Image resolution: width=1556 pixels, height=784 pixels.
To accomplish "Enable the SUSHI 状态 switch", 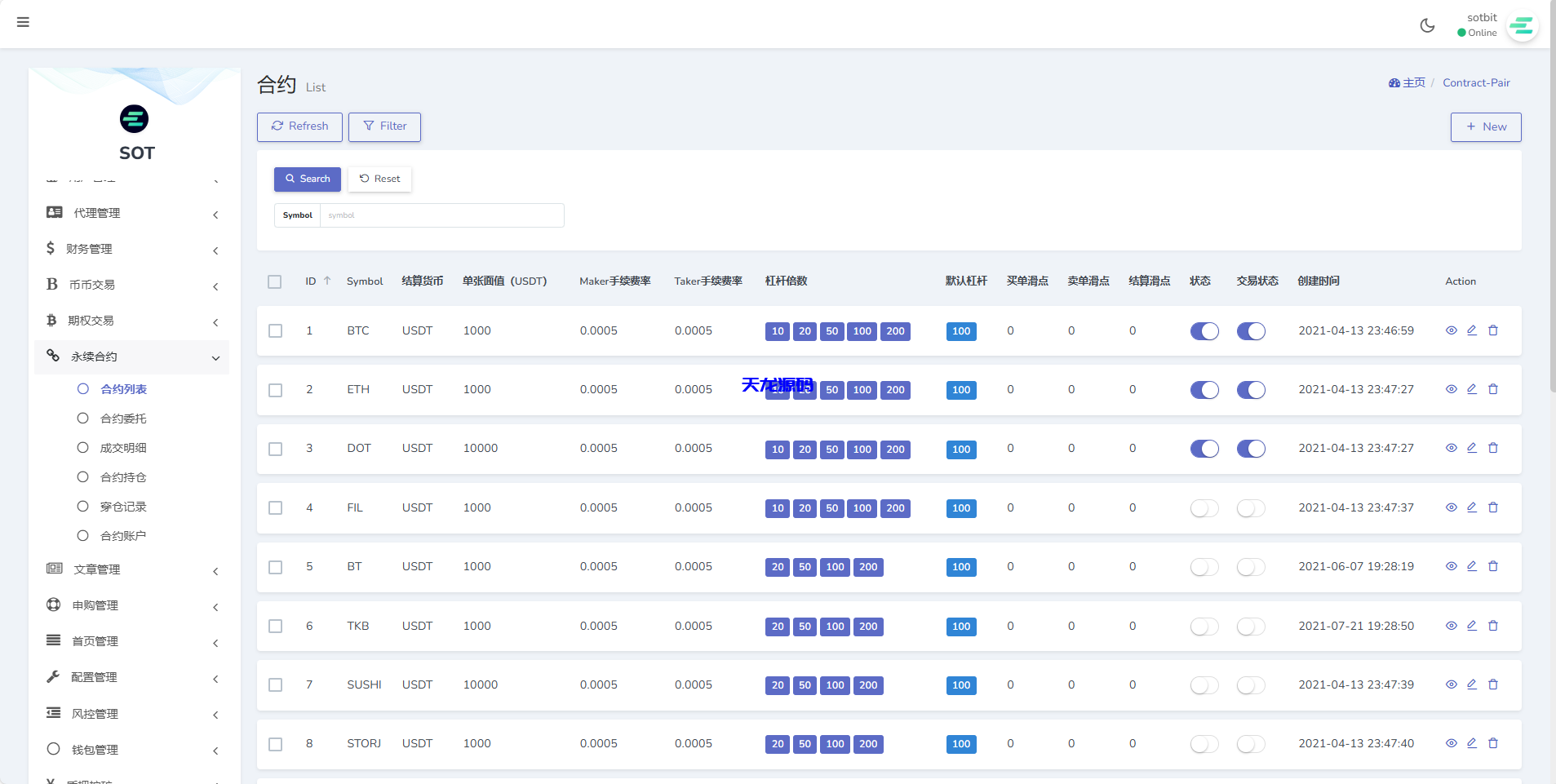I will [1204, 685].
